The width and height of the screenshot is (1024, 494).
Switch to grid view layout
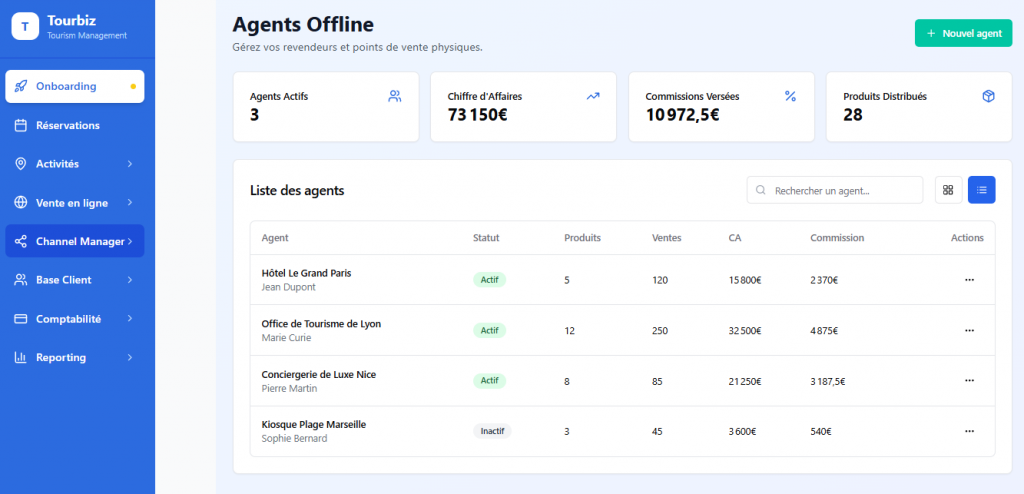tap(948, 190)
